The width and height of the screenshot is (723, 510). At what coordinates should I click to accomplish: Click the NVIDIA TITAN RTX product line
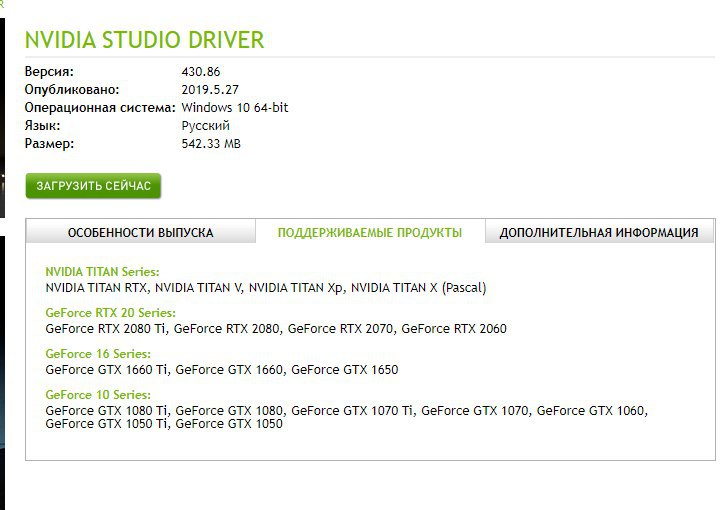pyautogui.click(x=266, y=288)
